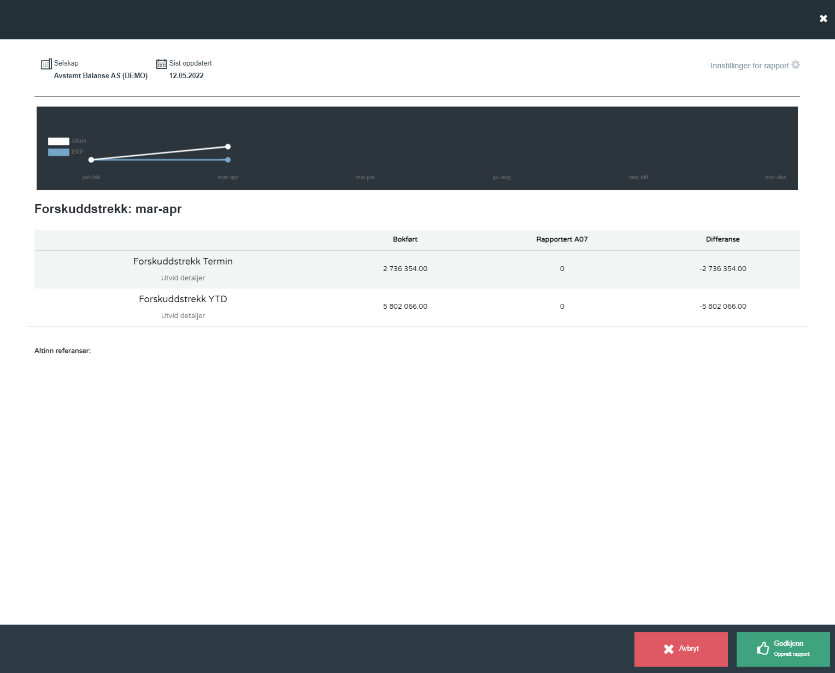Select the blue ERP mar-apr data point
Image resolution: width=835 pixels, height=673 pixels.
(228, 160)
